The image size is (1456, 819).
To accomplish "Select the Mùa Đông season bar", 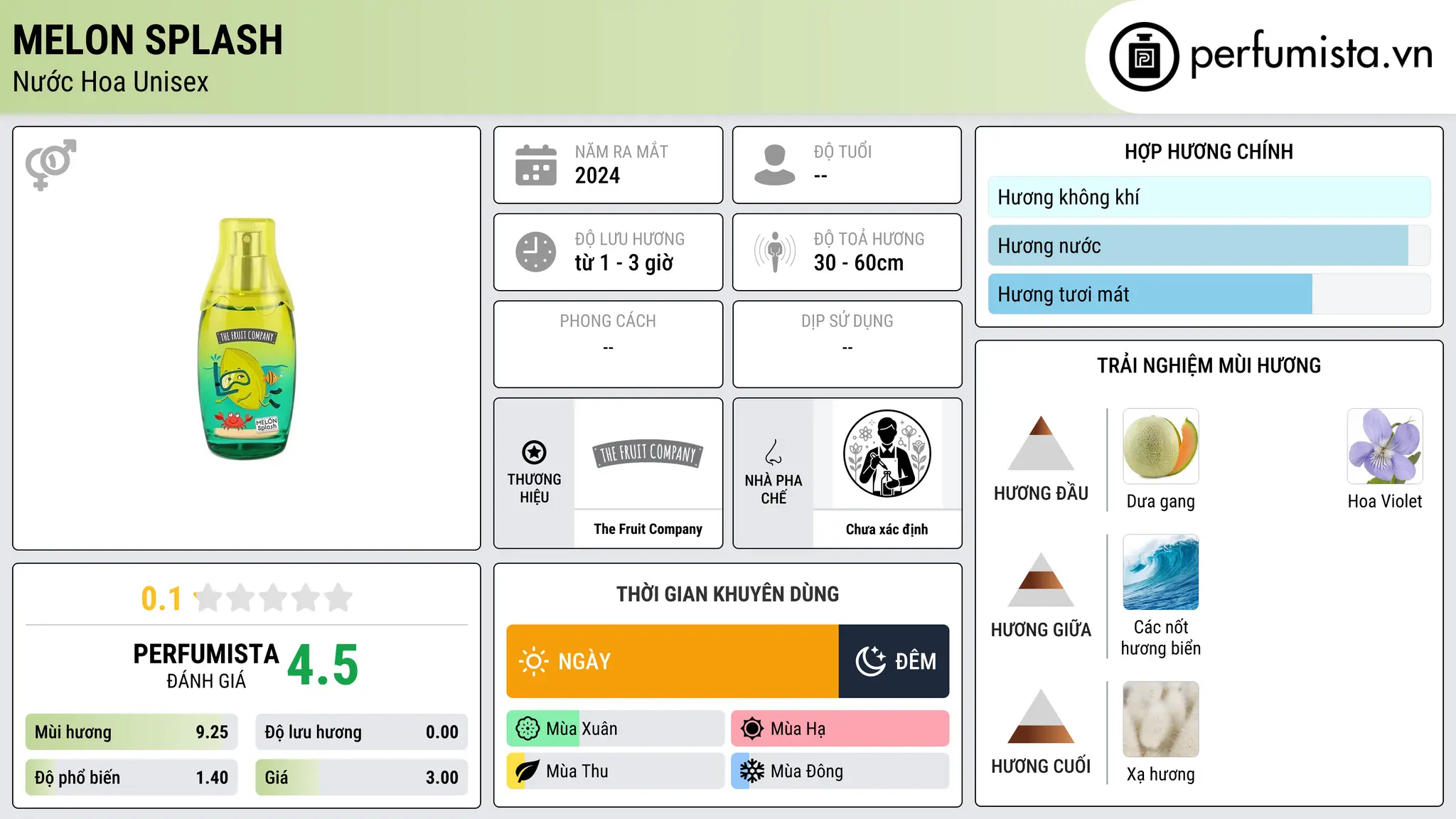I will (x=840, y=771).
